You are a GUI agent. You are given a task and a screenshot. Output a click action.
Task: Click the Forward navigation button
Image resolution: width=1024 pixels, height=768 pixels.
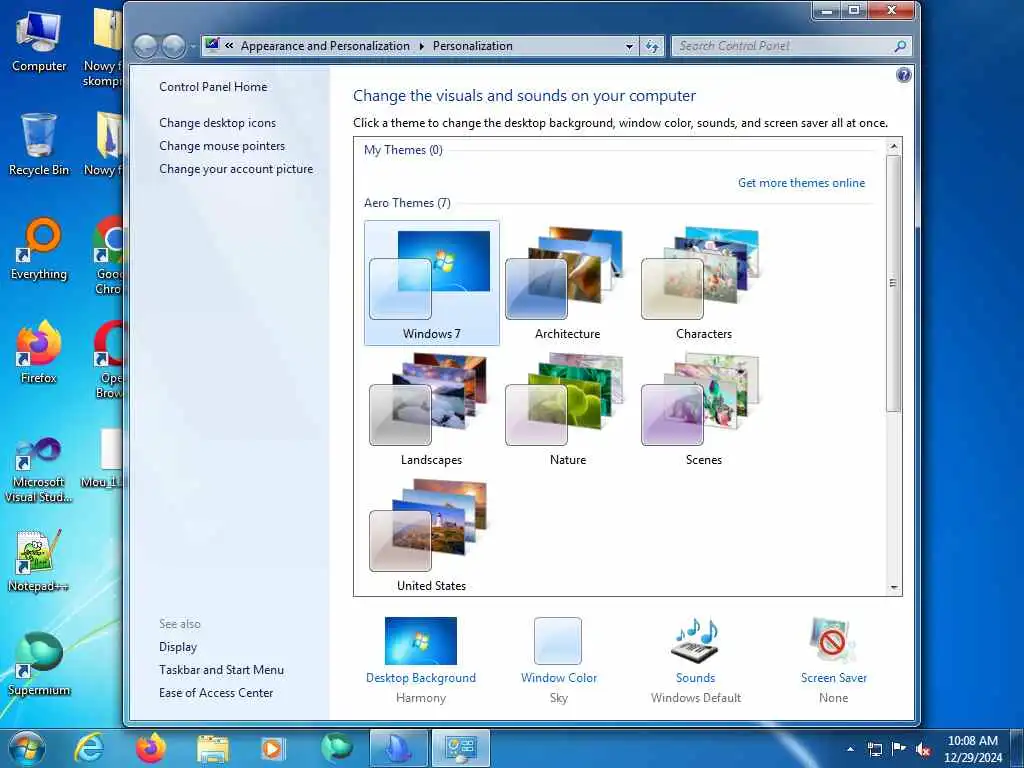[x=173, y=46]
